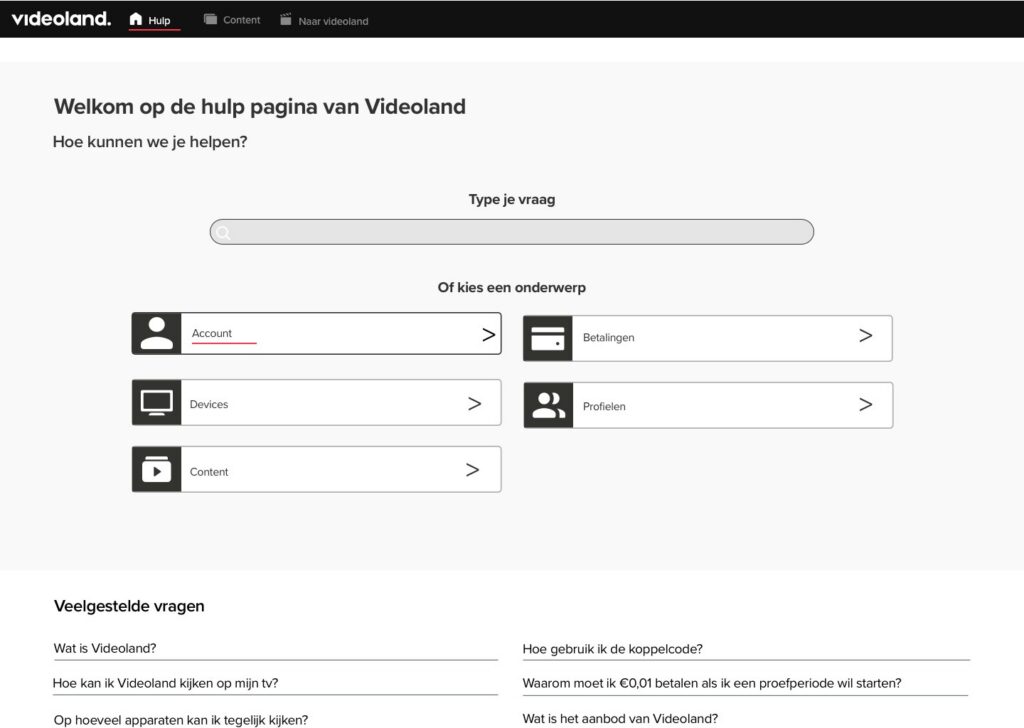The width and height of the screenshot is (1024, 728).
Task: Click the Betalingen credit card icon
Action: 548,338
